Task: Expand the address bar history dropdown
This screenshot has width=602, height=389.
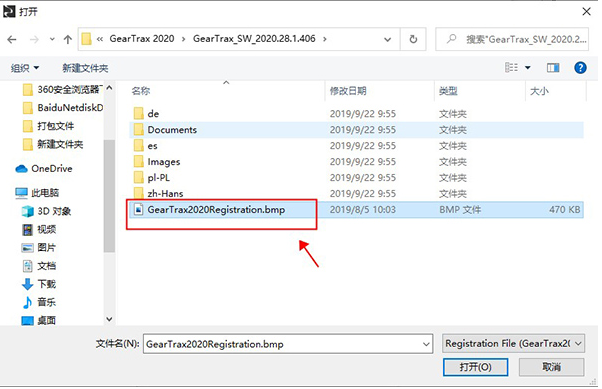Action: [x=387, y=39]
